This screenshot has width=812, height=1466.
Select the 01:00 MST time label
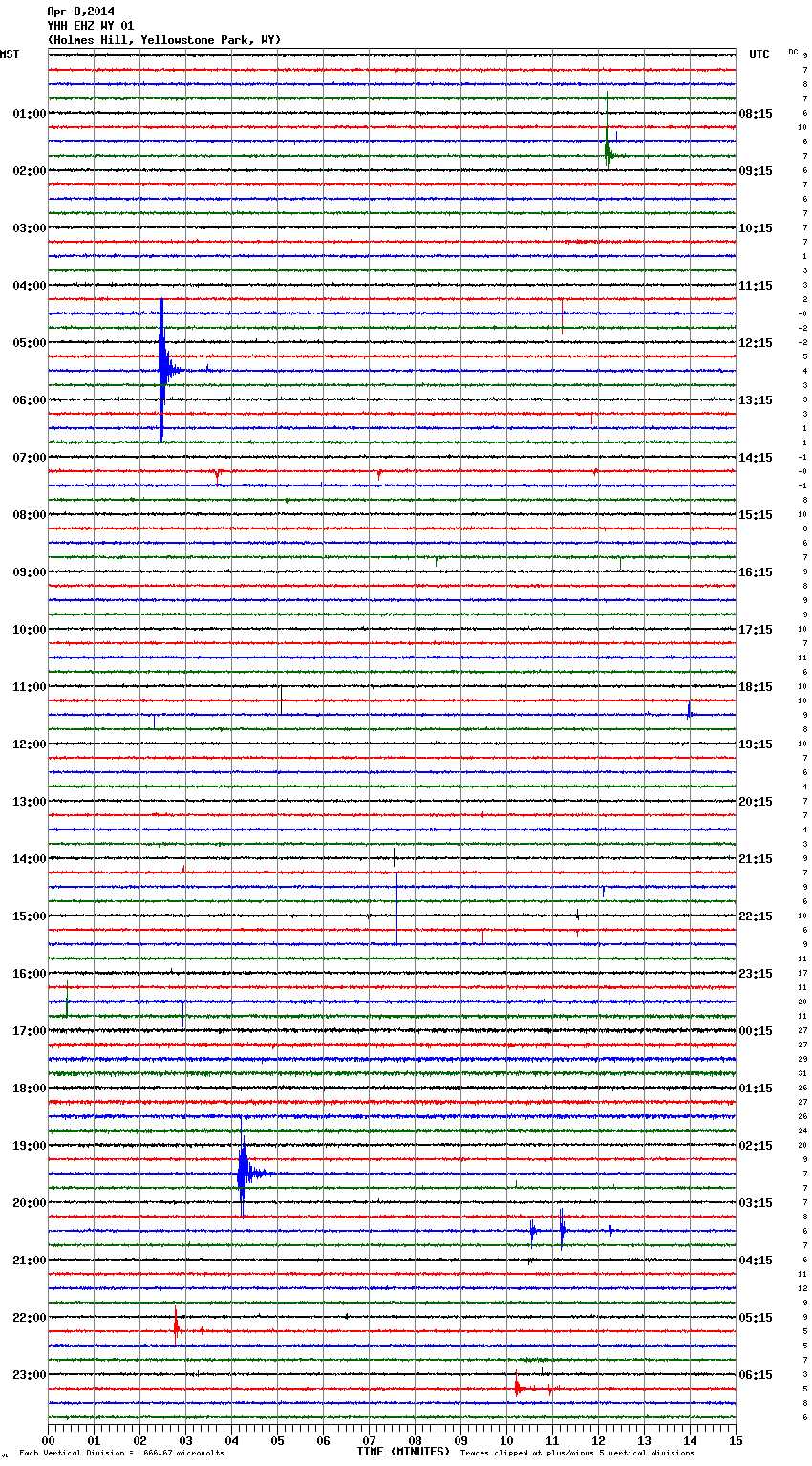pyautogui.click(x=30, y=114)
